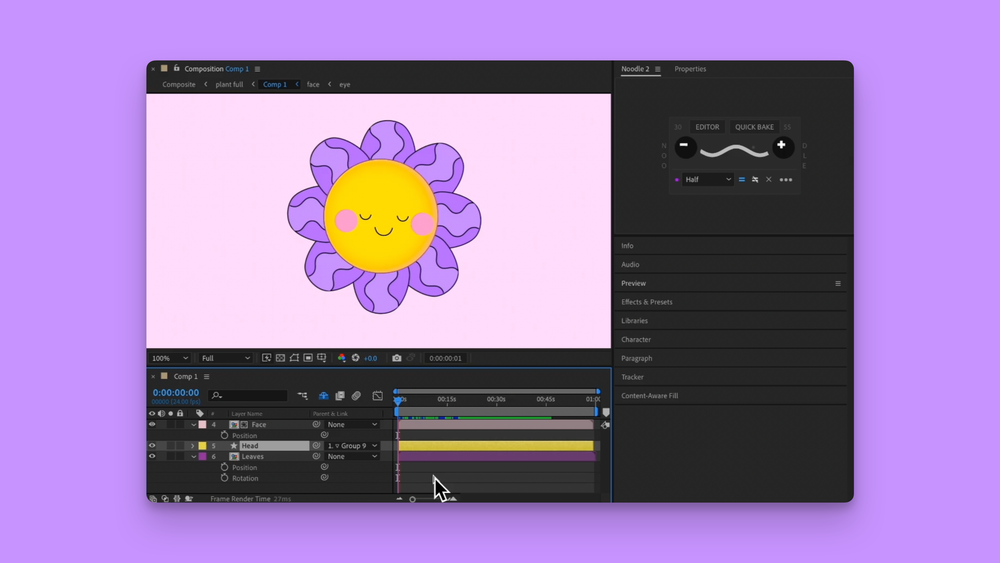1000x563 pixels.
Task: Toggle visibility of the Head layer
Action: pyautogui.click(x=153, y=446)
